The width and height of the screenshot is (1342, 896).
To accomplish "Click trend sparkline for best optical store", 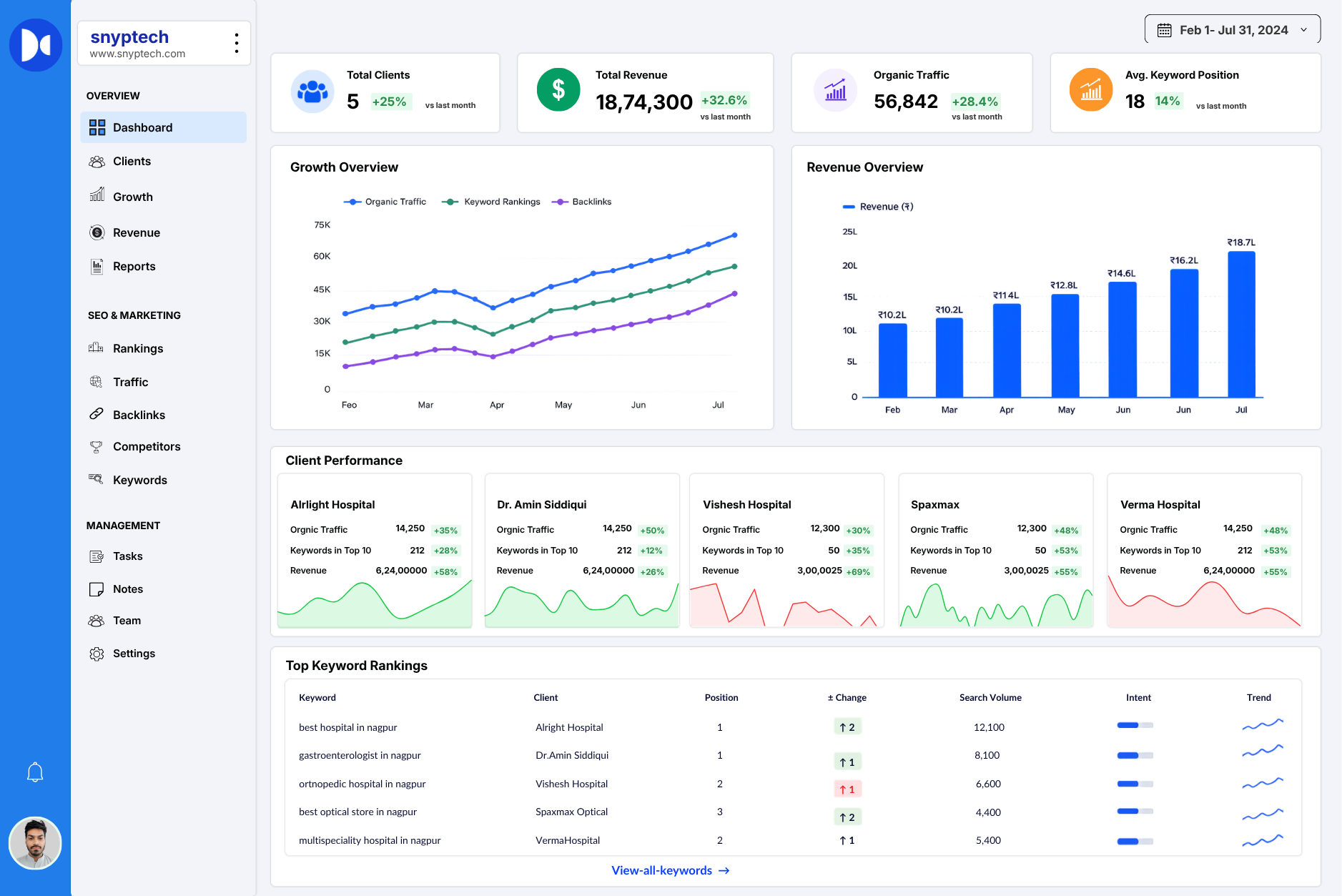I will click(x=1263, y=813).
